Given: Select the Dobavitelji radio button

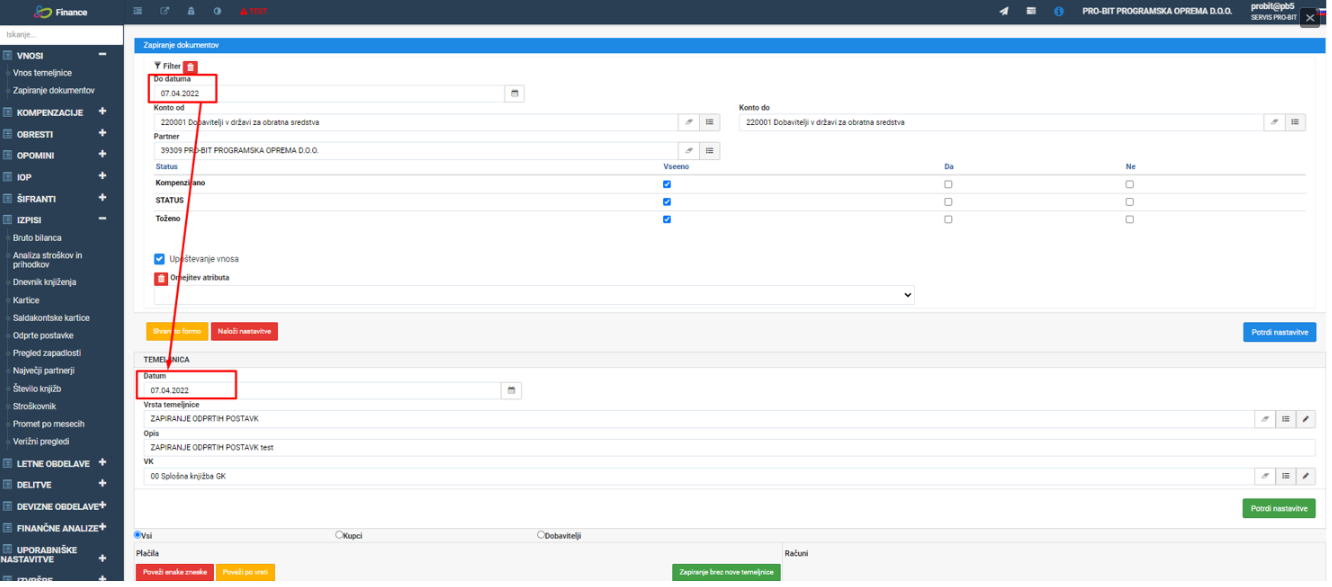Looking at the screenshot, I should (x=541, y=535).
